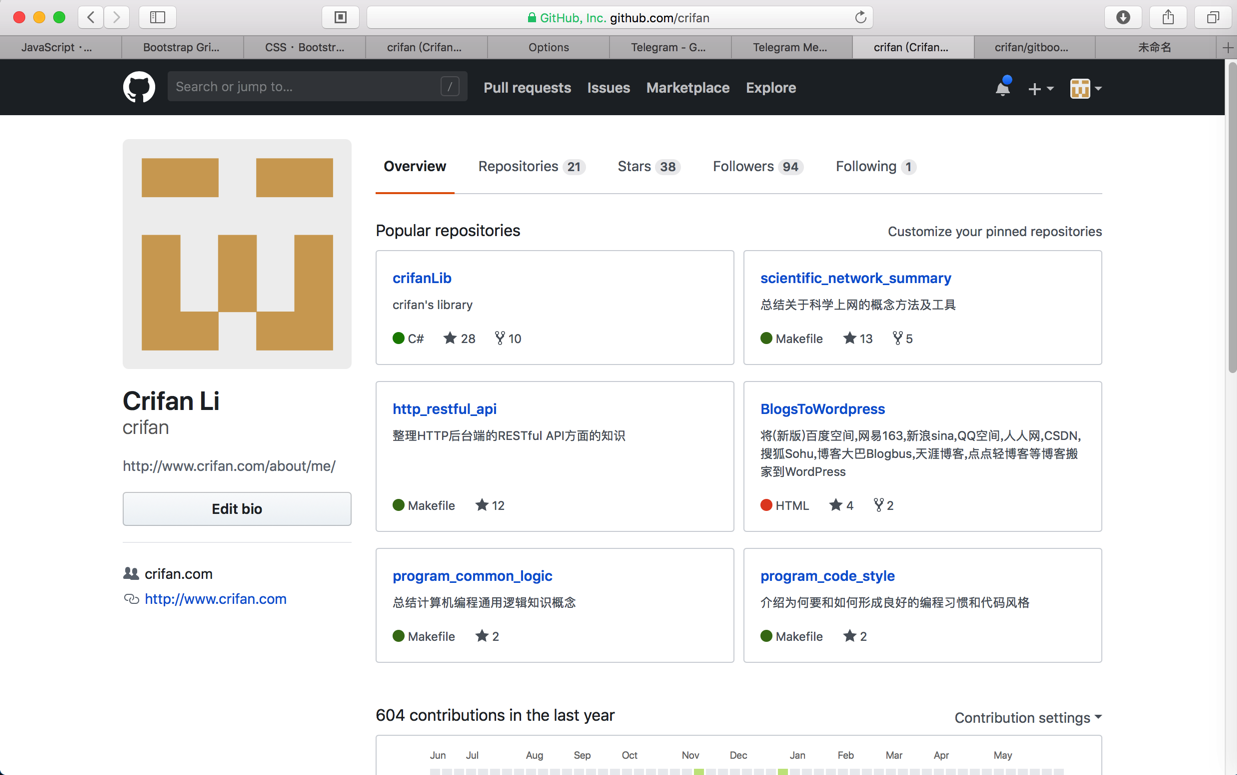1237x775 pixels.
Task: View BlogsToWordpress 2 forks
Action: [x=883, y=506]
